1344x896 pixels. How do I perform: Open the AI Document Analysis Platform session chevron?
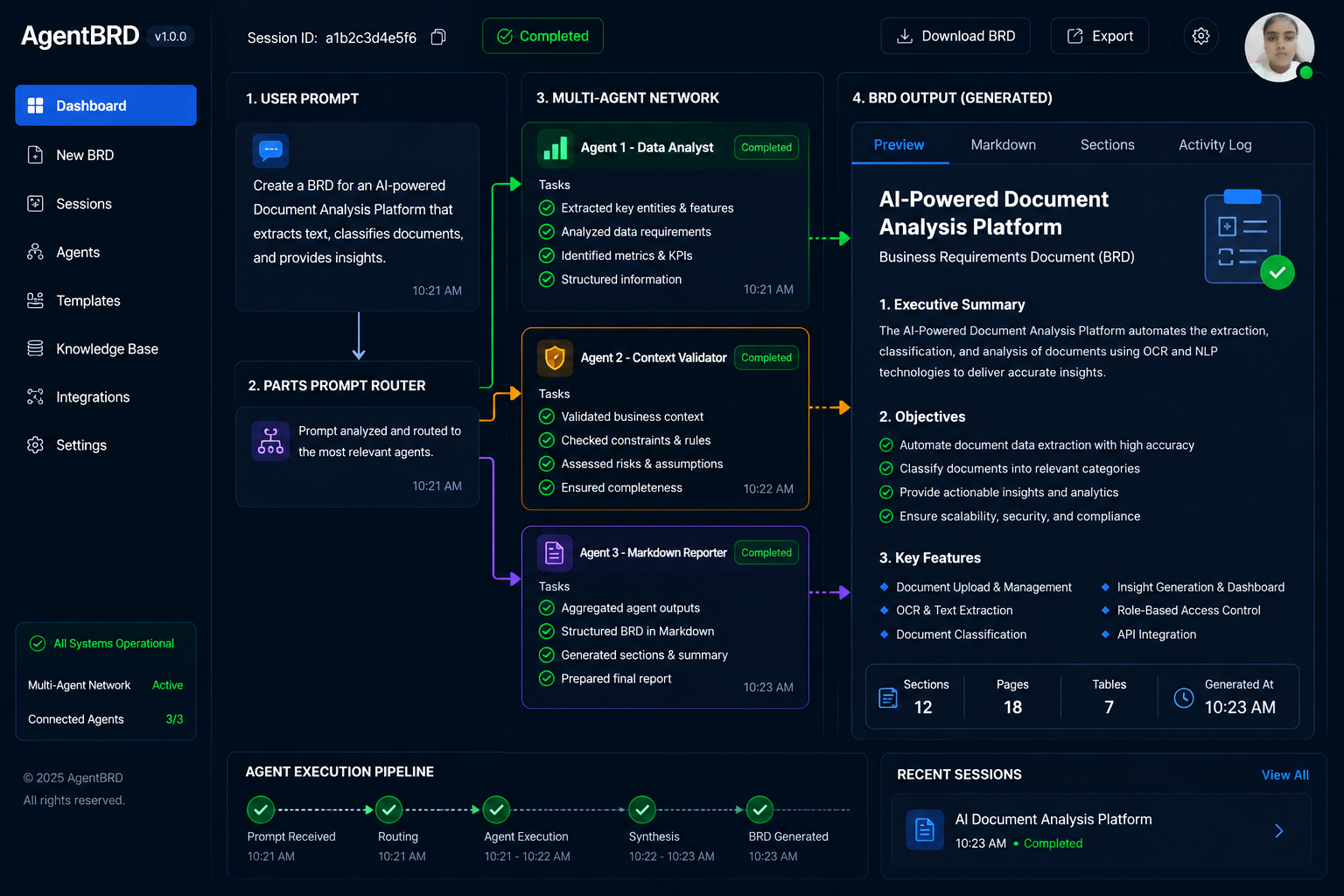tap(1279, 830)
